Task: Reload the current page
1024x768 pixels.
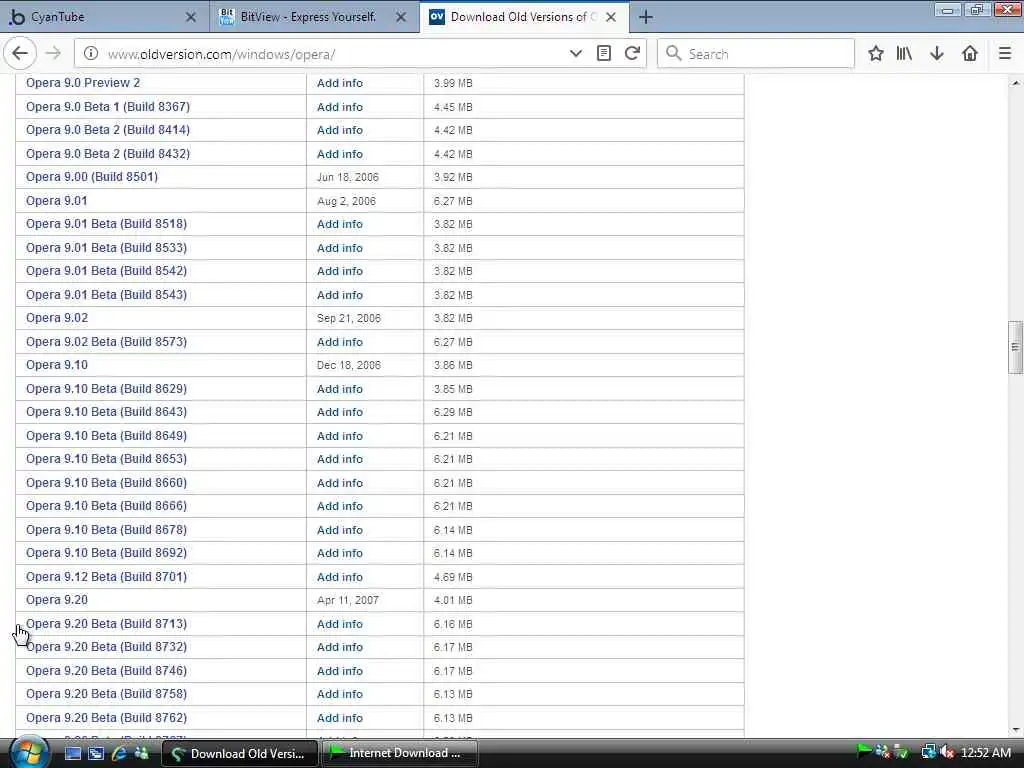Action: pyautogui.click(x=632, y=54)
